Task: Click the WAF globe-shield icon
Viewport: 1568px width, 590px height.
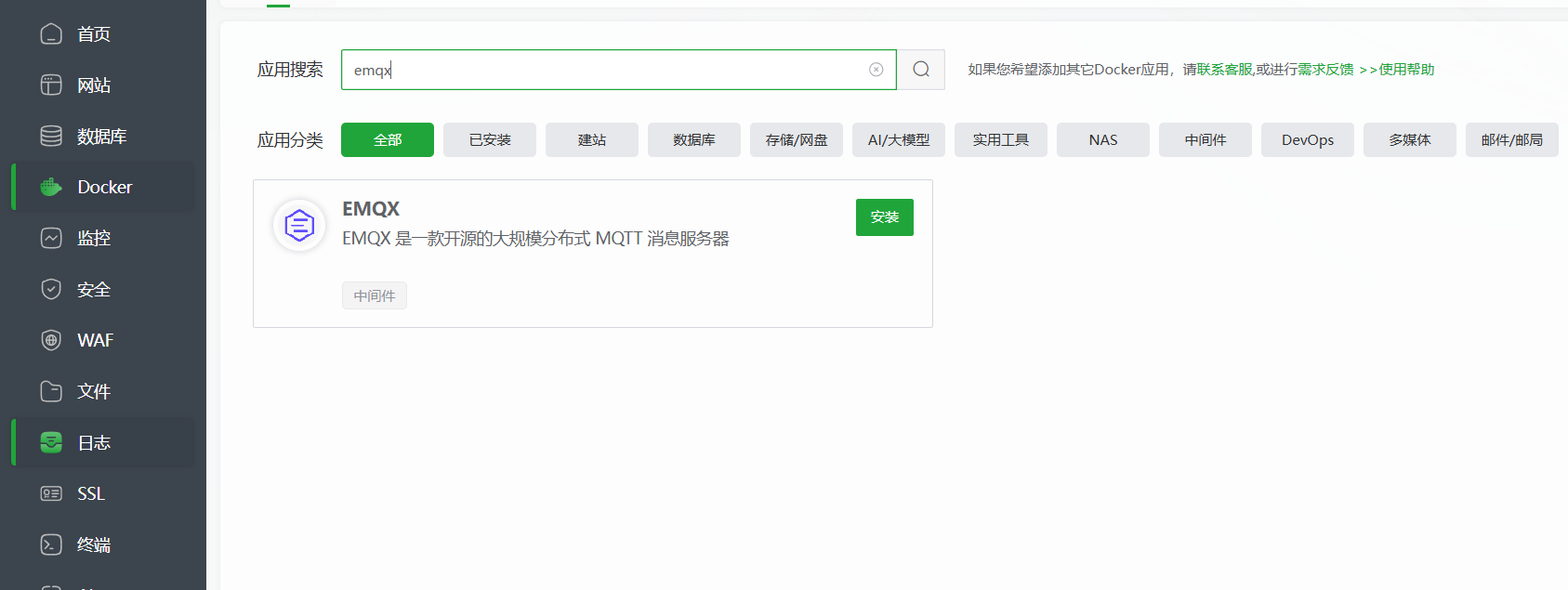Action: point(51,341)
